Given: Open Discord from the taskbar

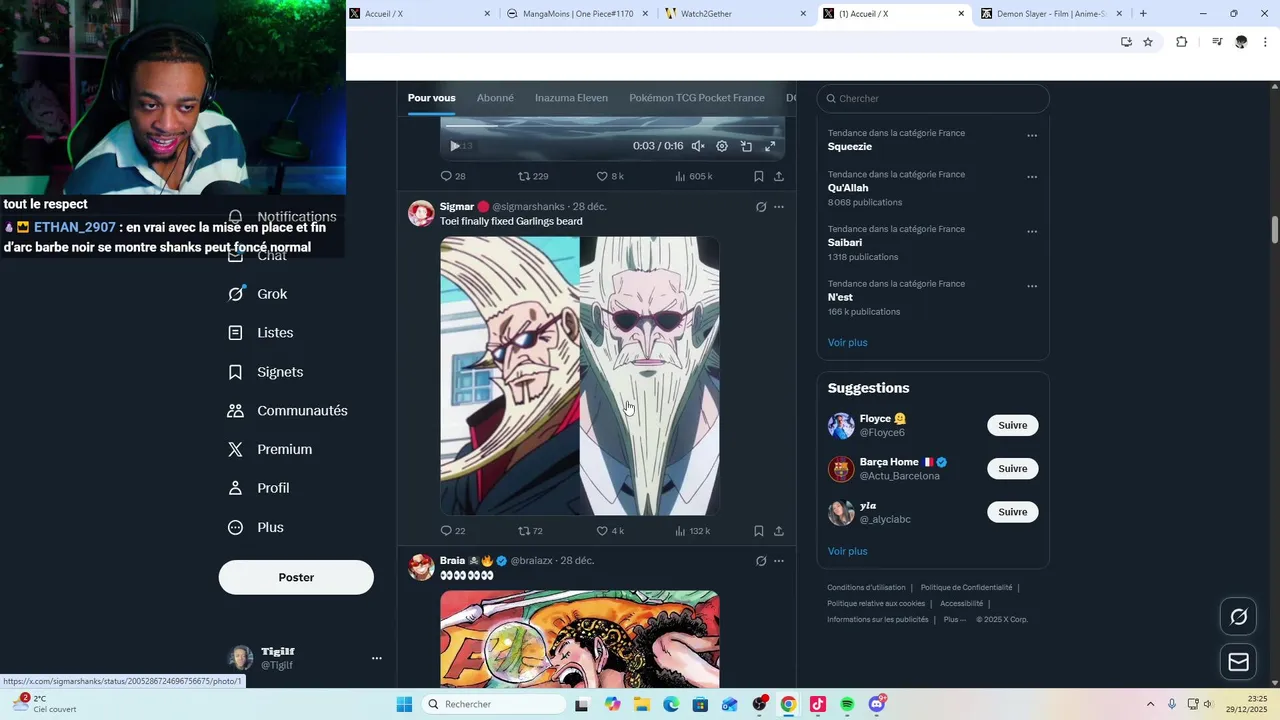Looking at the screenshot, I should pos(877,704).
